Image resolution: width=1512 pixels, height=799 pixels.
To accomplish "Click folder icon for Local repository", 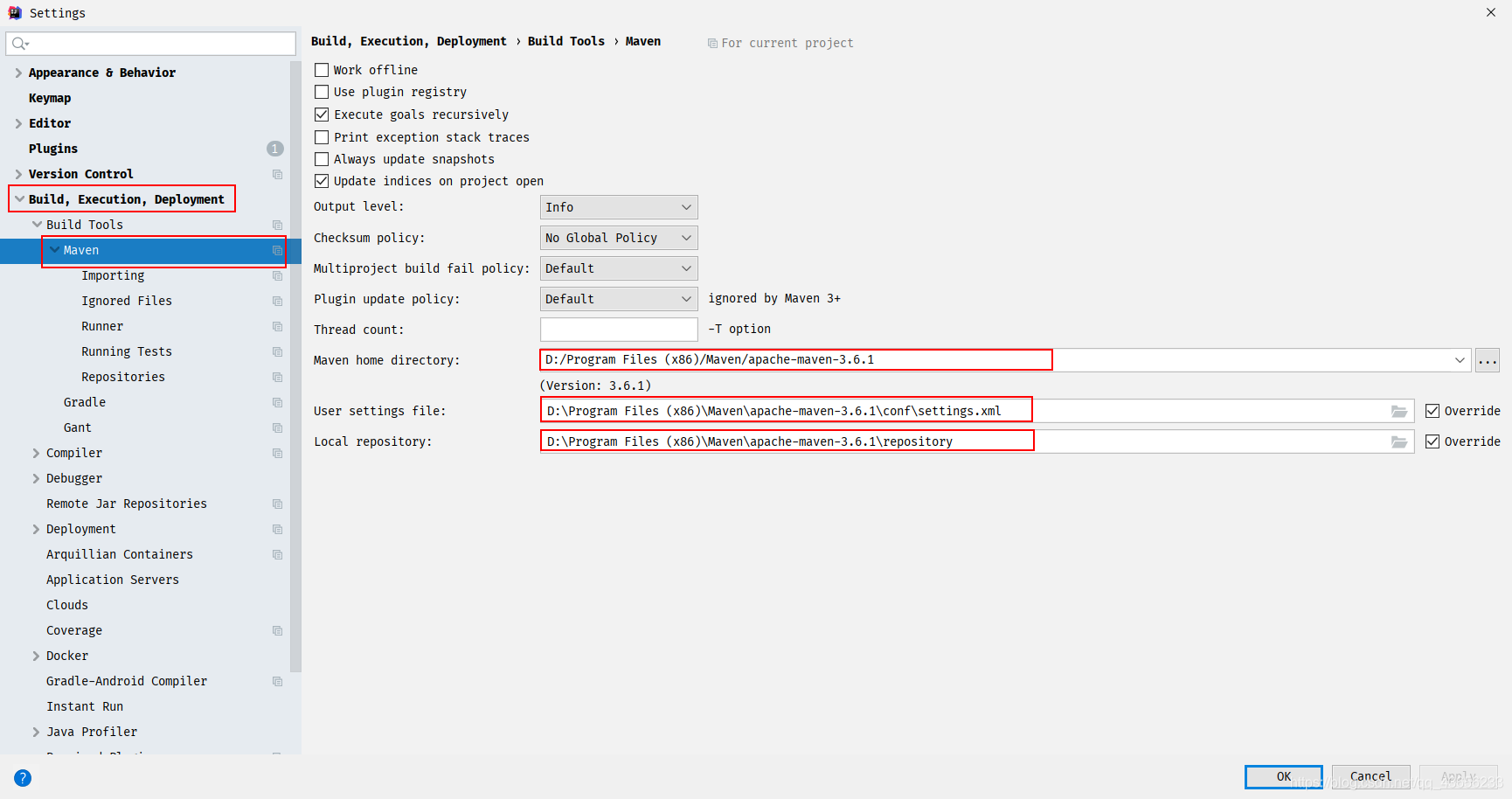I will (x=1399, y=441).
